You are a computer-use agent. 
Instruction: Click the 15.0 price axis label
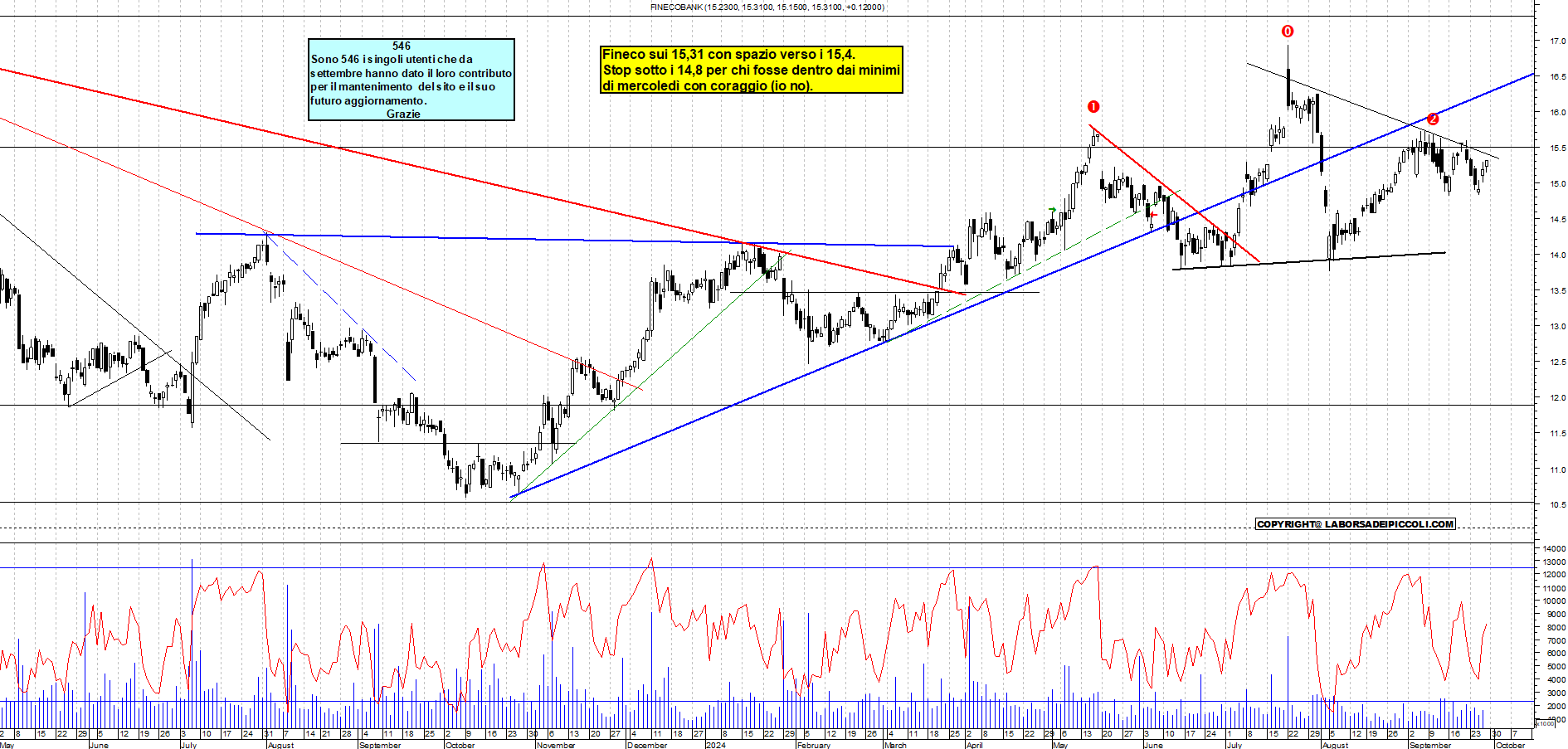[x=1558, y=183]
